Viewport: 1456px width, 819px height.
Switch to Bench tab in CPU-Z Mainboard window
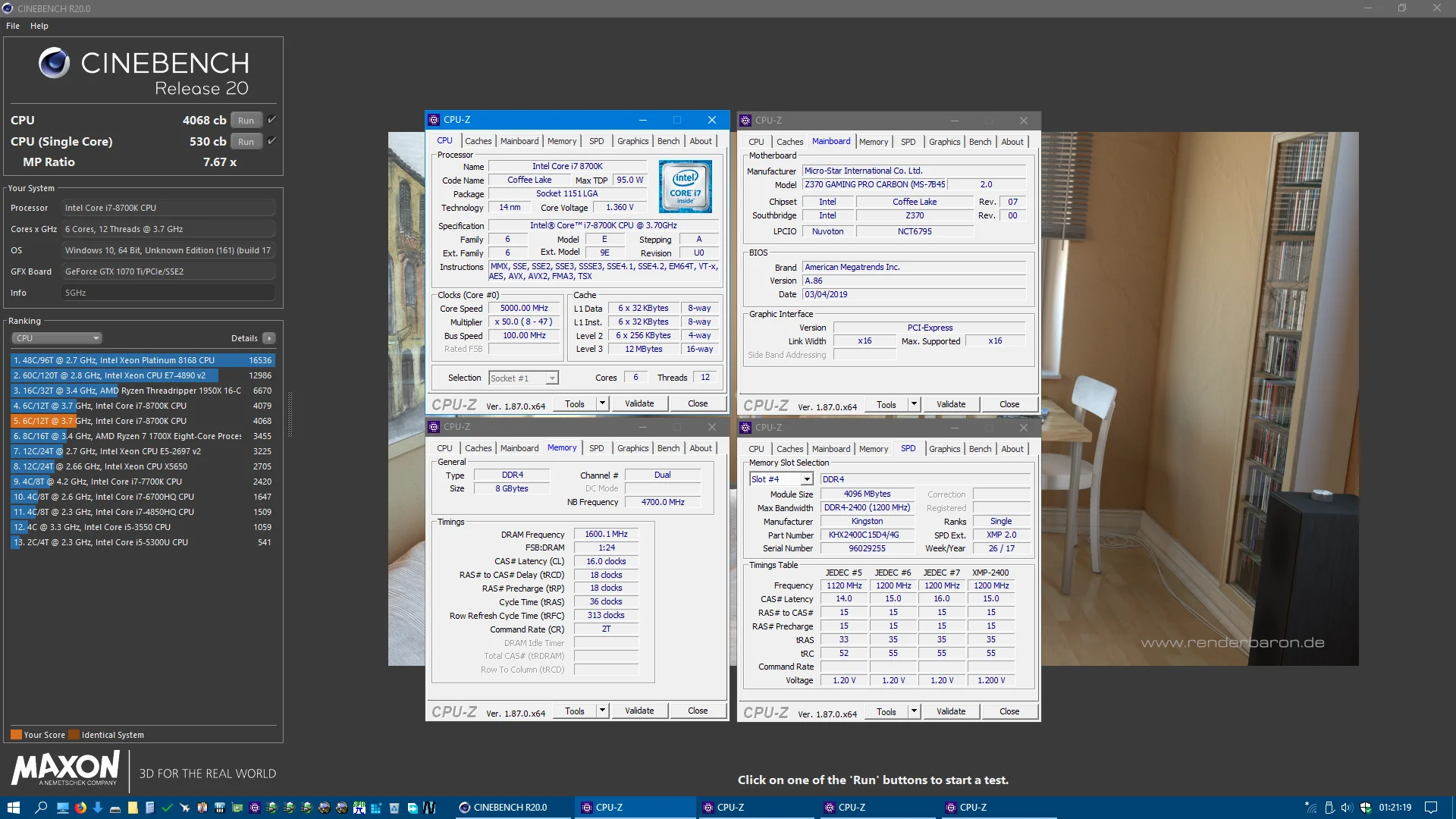point(980,142)
